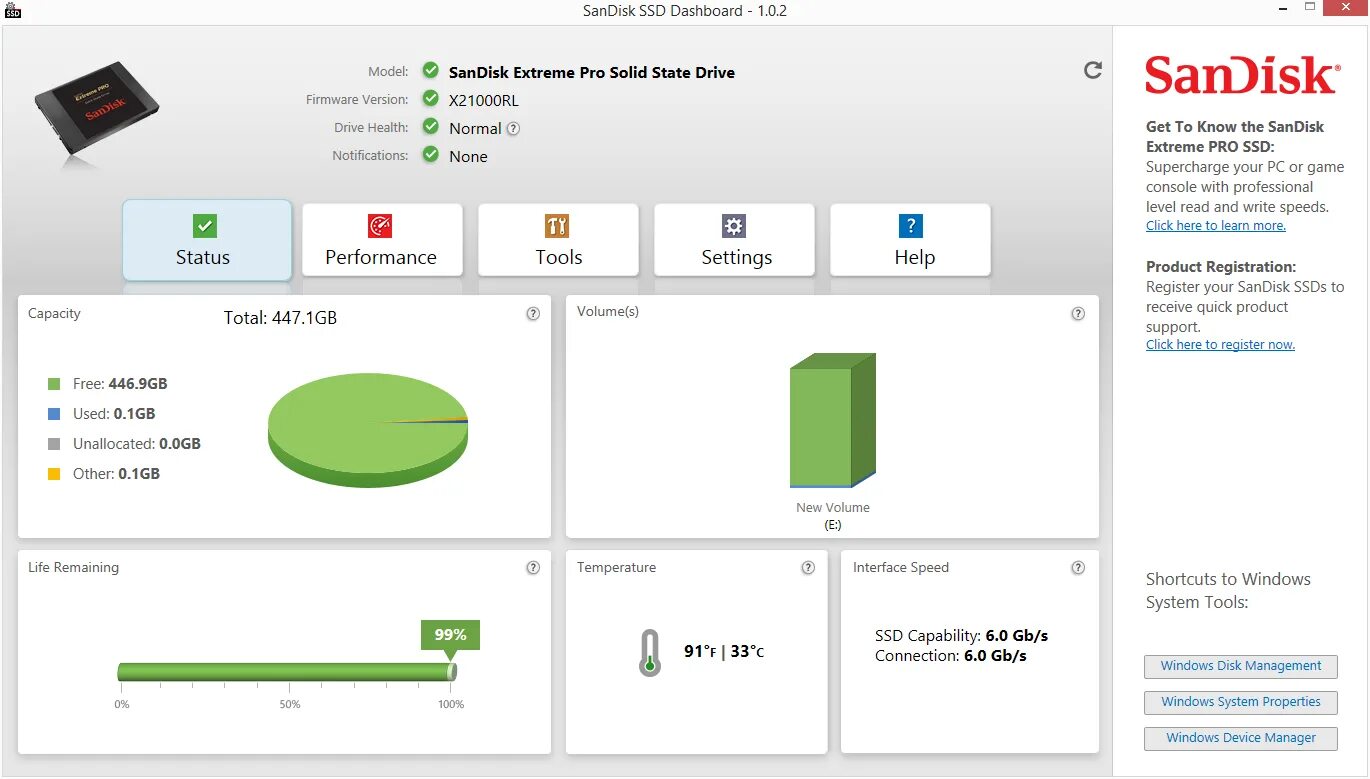Click the Model green check icon
Viewport: 1370px width, 779px height.
click(x=430, y=70)
